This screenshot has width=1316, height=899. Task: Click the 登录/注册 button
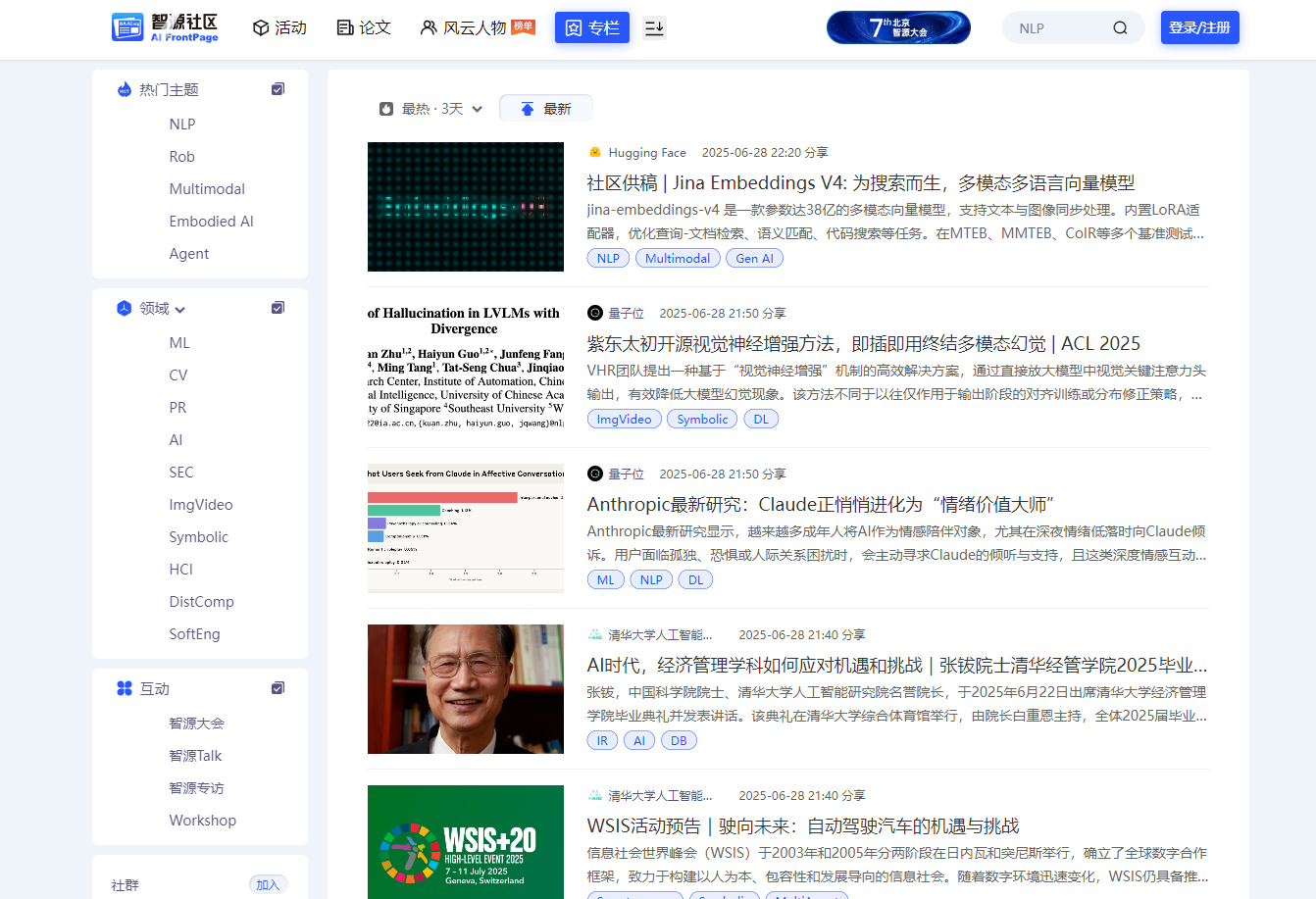(1199, 27)
